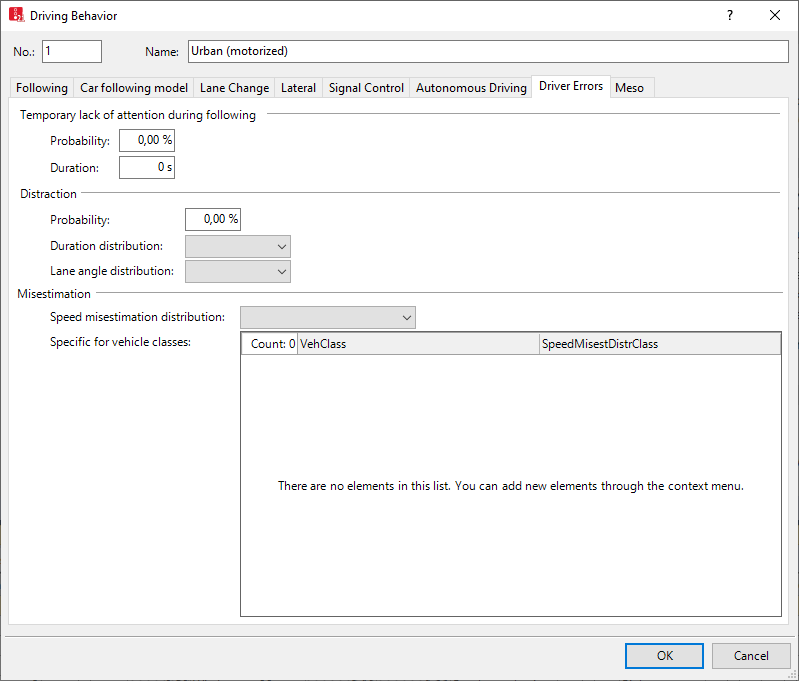Open the Car following model tab
The width and height of the screenshot is (799, 681).
(134, 88)
